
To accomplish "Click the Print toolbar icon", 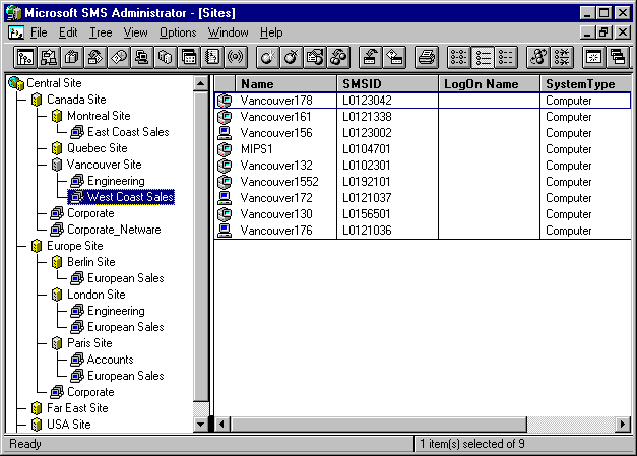I will coord(427,57).
